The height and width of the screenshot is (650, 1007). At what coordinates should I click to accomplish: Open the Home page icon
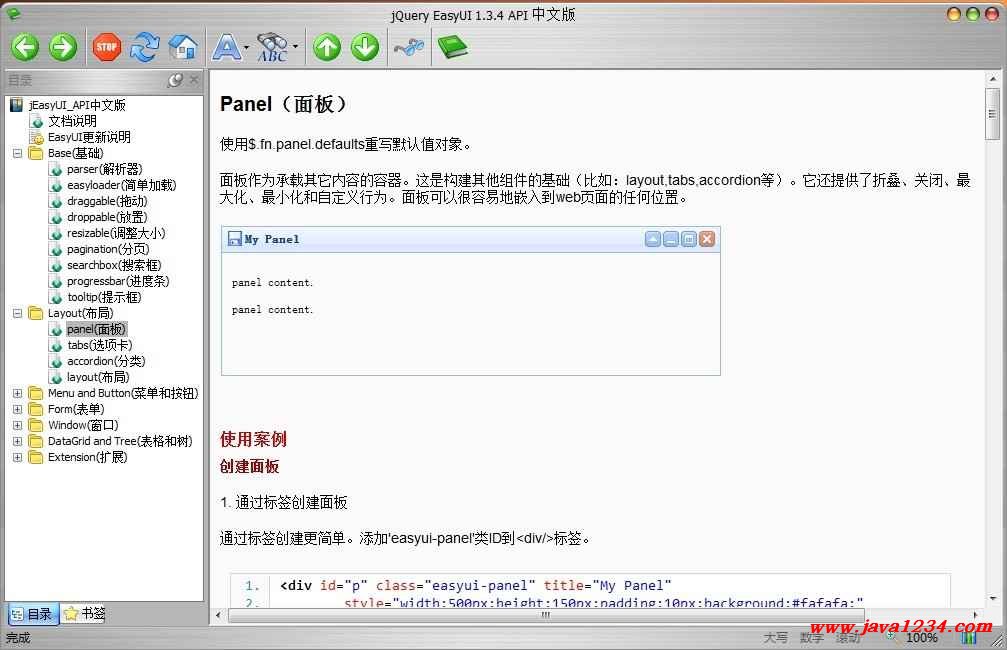click(x=183, y=48)
